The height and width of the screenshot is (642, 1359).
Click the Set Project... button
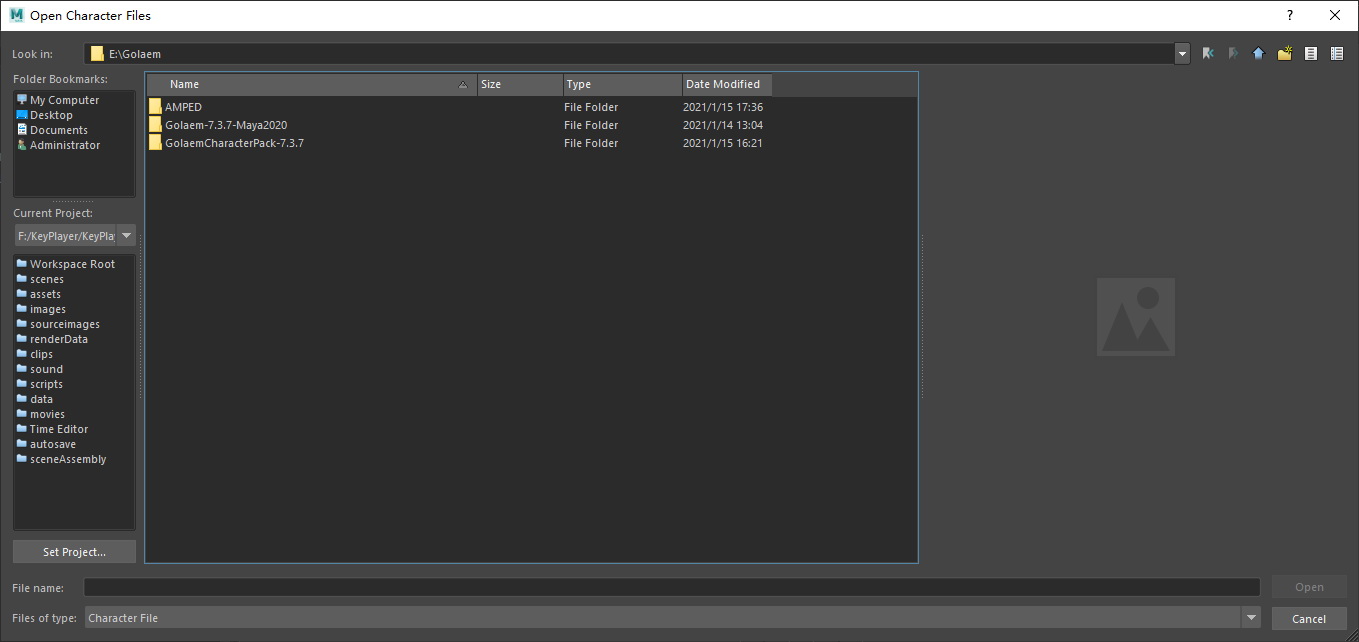pyautogui.click(x=74, y=552)
